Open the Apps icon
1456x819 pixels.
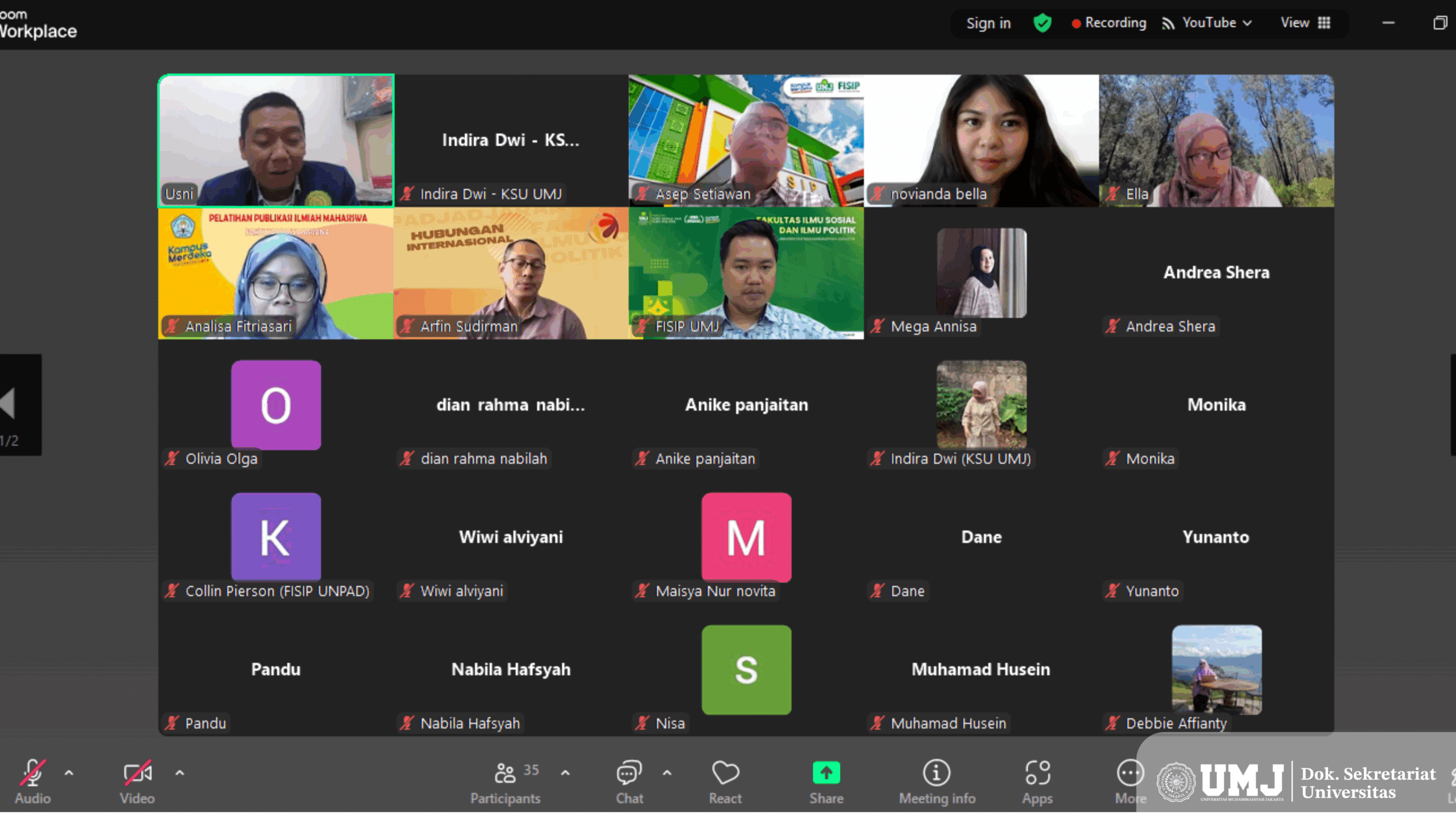pos(1037,773)
